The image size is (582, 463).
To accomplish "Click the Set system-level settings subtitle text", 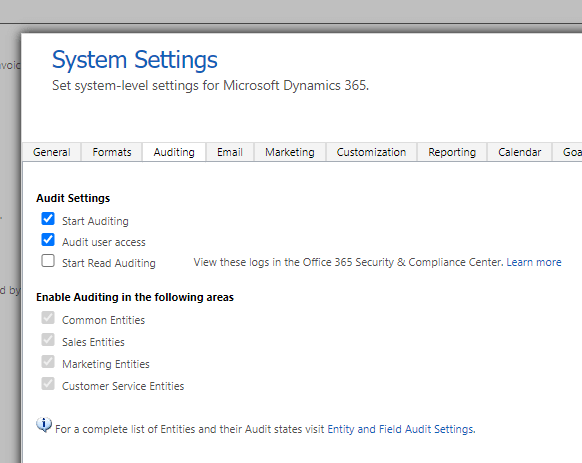I will point(210,86).
